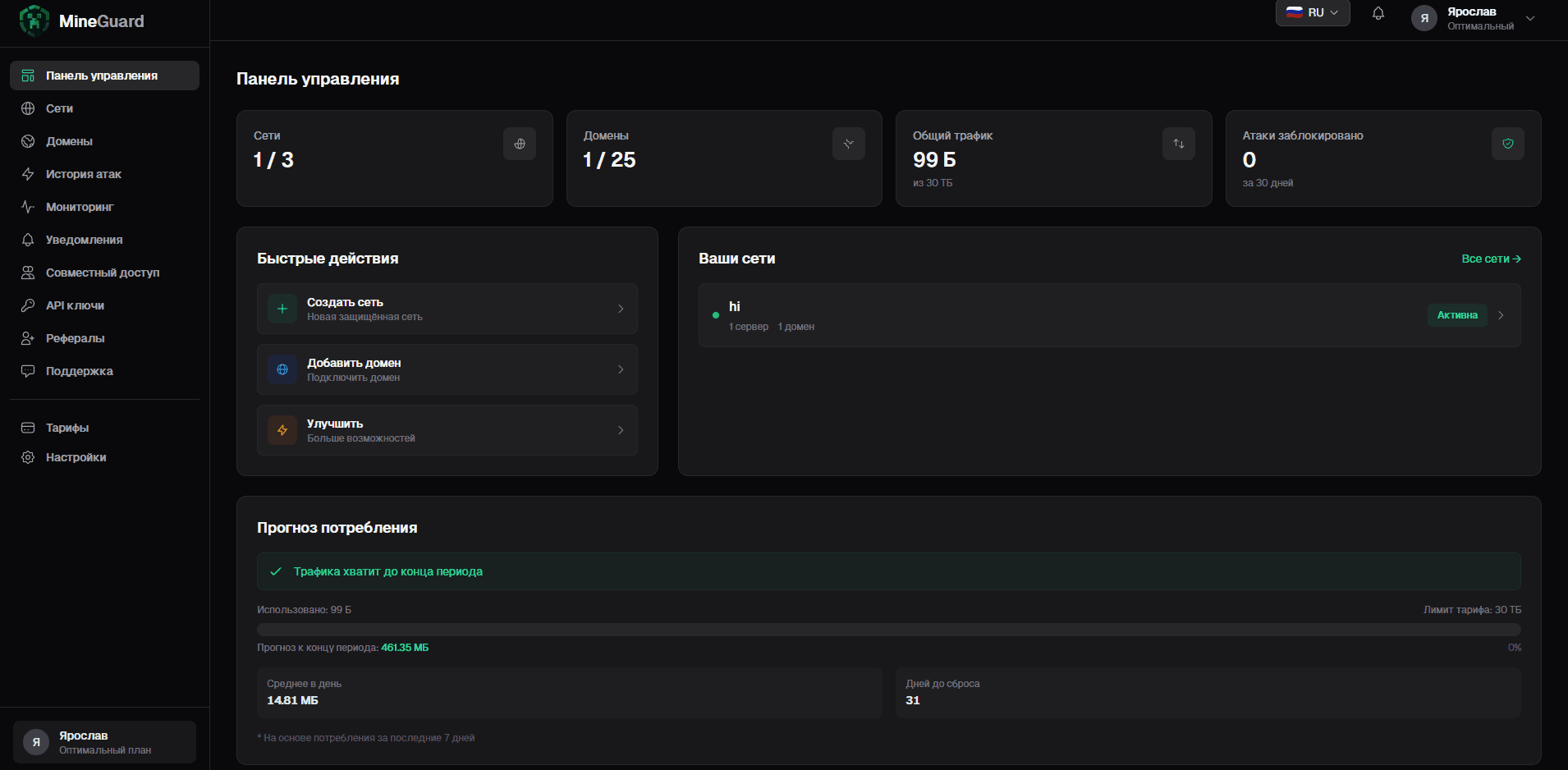Open Тарифы page
Screen dimensions: 1568x770
click(x=104, y=428)
